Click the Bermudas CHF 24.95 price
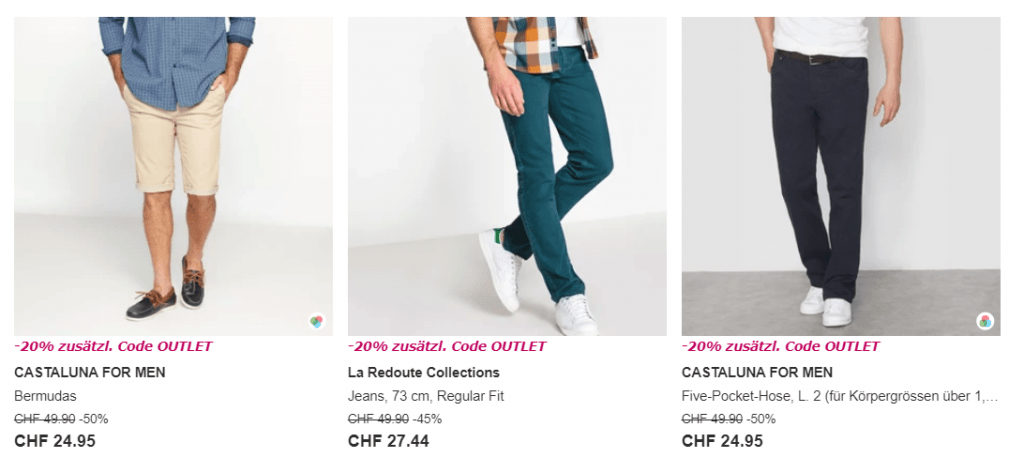Viewport: 1024px width, 473px height. (x=55, y=441)
